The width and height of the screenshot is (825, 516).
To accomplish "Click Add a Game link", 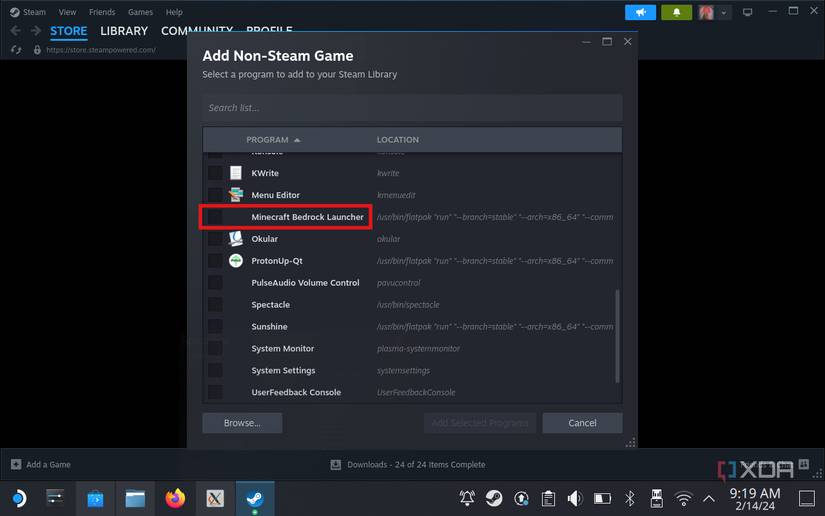I will pyautogui.click(x=41, y=464).
